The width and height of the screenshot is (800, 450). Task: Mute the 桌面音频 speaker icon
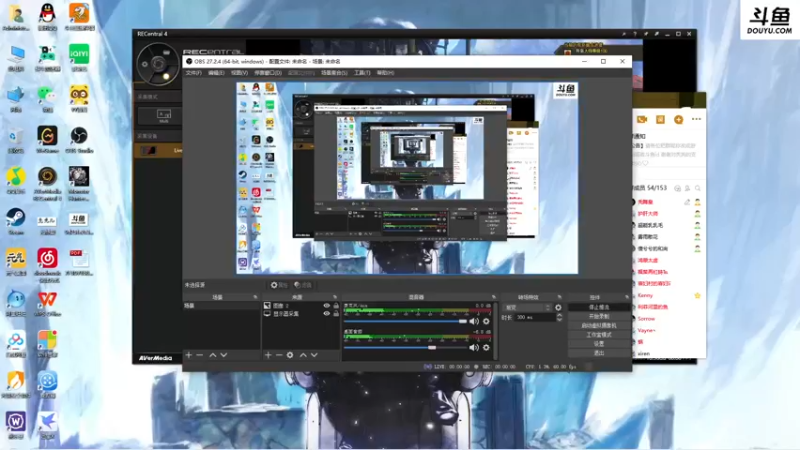coord(474,347)
